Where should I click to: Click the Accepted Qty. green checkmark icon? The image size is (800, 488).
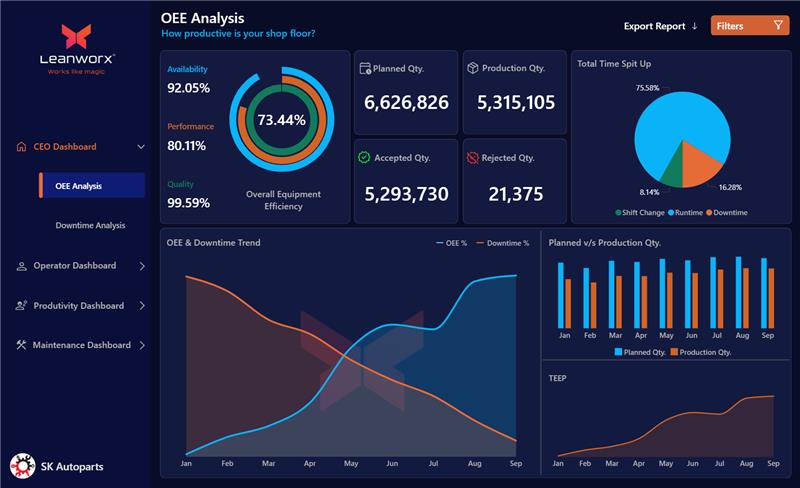click(x=366, y=158)
